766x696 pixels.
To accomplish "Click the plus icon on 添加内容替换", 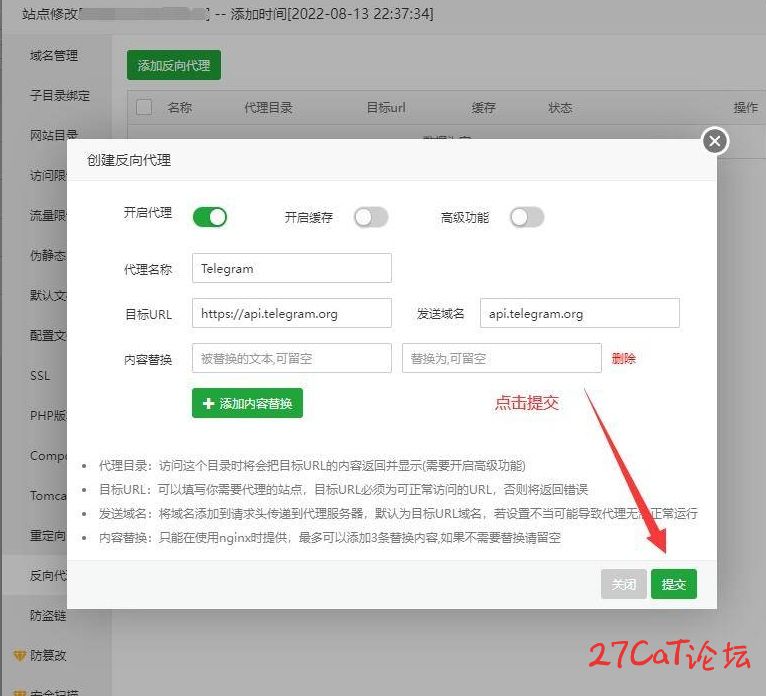I will tap(209, 403).
